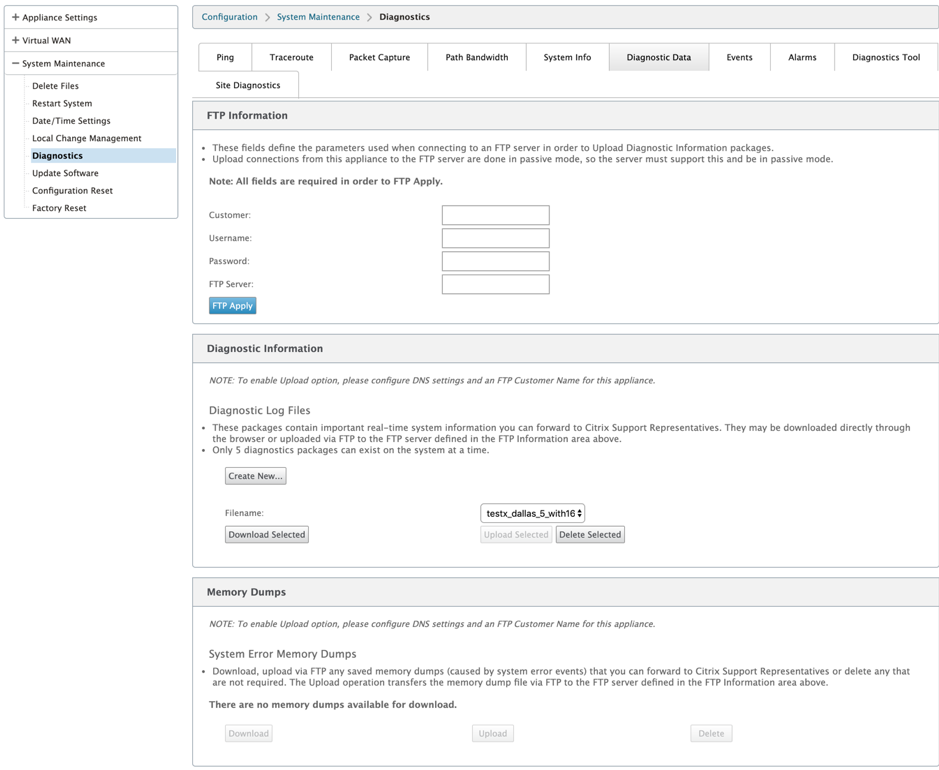This screenshot has height=770, width=939.
Task: Click the Delete Selected button
Action: point(590,535)
